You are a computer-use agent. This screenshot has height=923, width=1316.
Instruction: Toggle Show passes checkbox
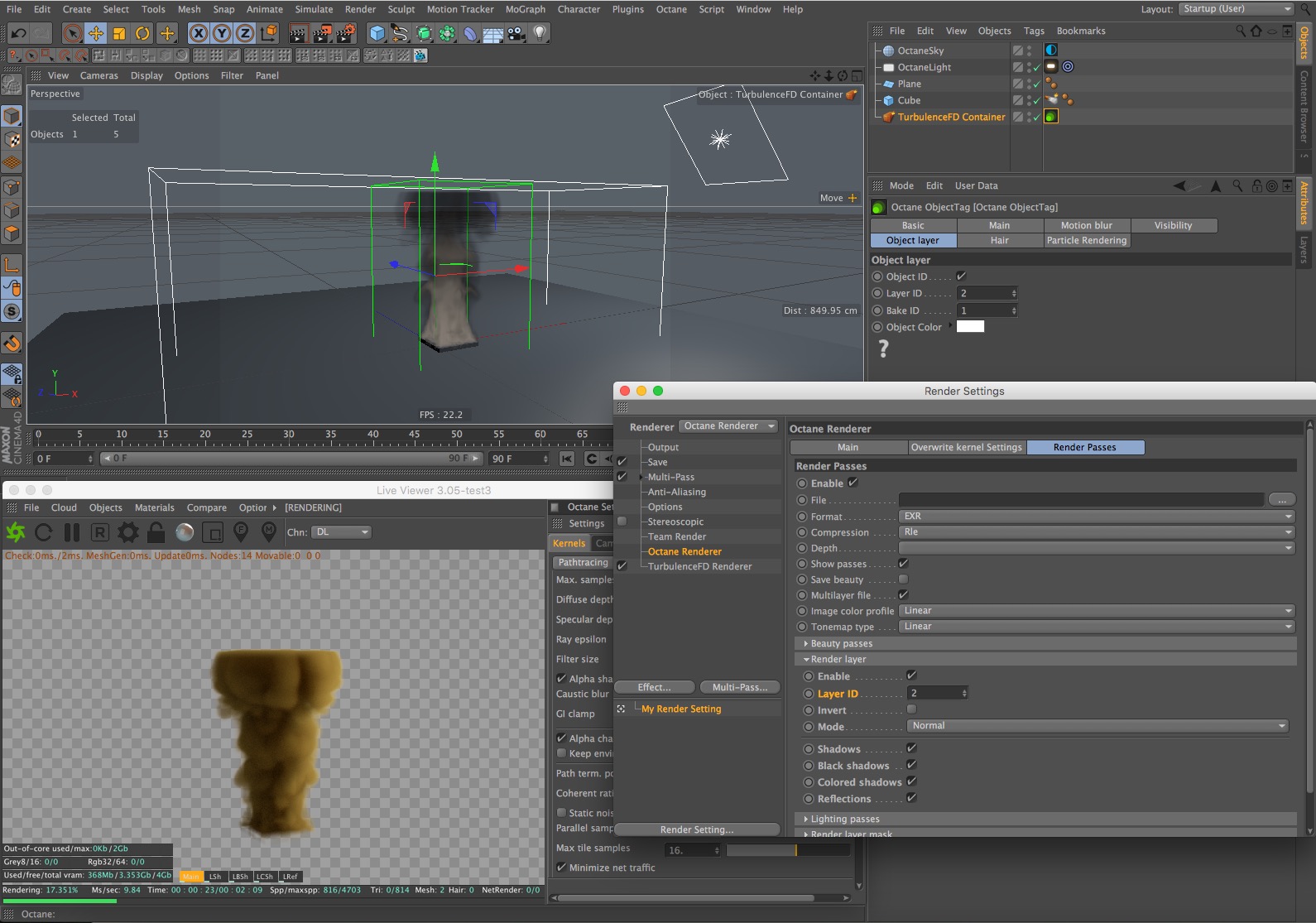(x=904, y=564)
